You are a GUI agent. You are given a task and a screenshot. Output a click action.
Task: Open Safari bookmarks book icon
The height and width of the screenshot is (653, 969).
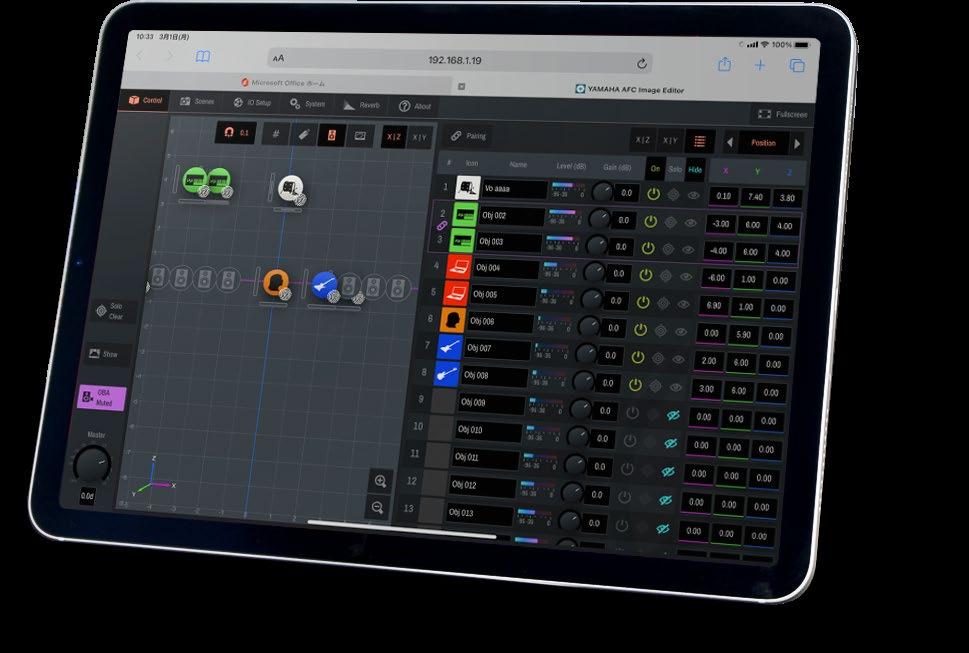click(x=203, y=57)
